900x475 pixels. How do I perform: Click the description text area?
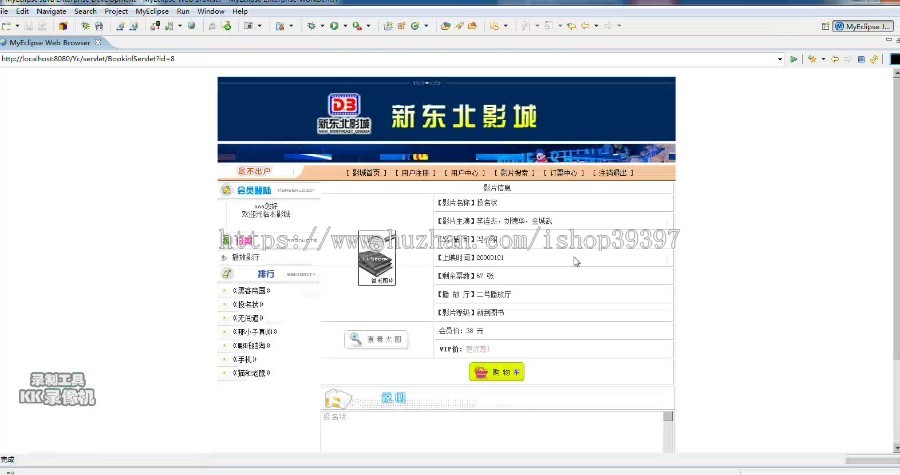[492, 431]
